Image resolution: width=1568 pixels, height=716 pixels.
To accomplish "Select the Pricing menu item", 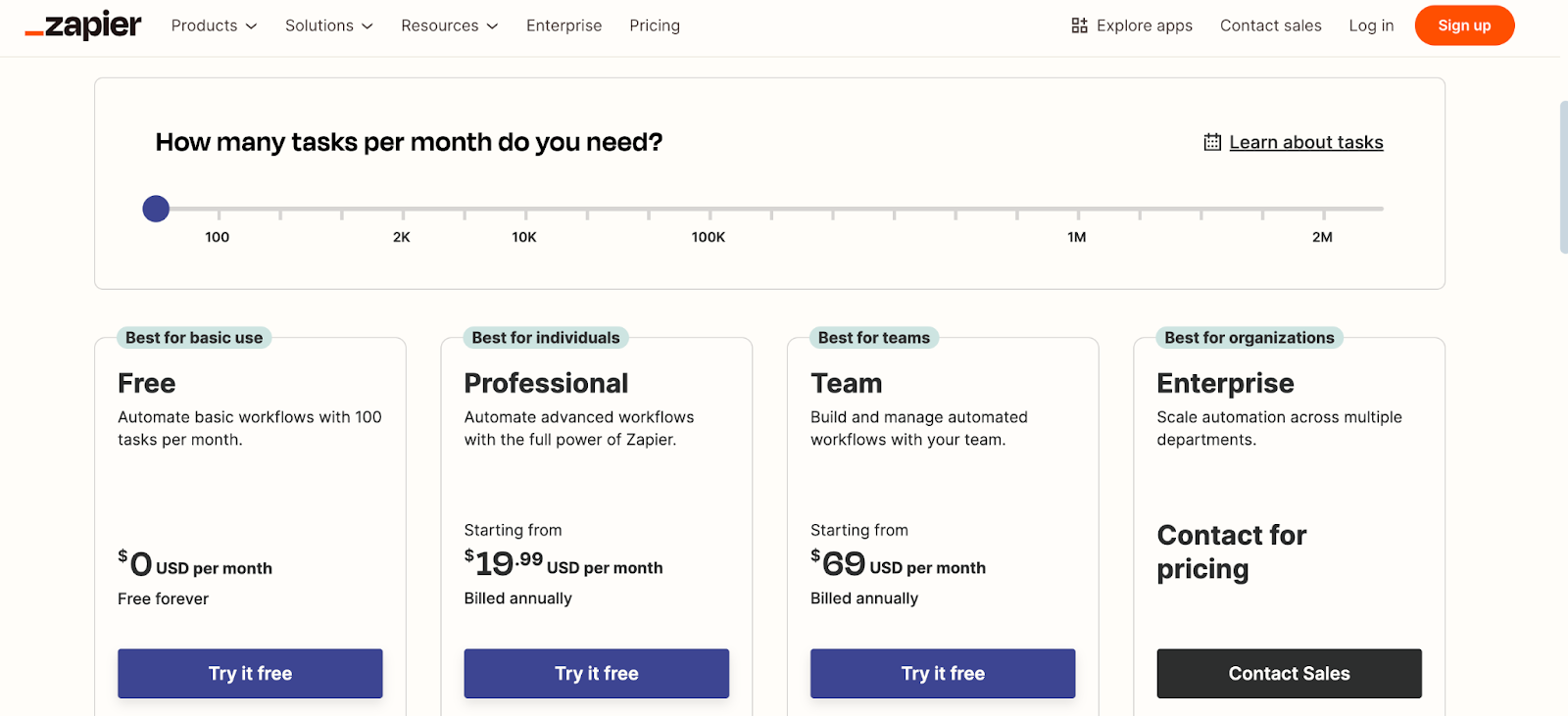I will 654,25.
